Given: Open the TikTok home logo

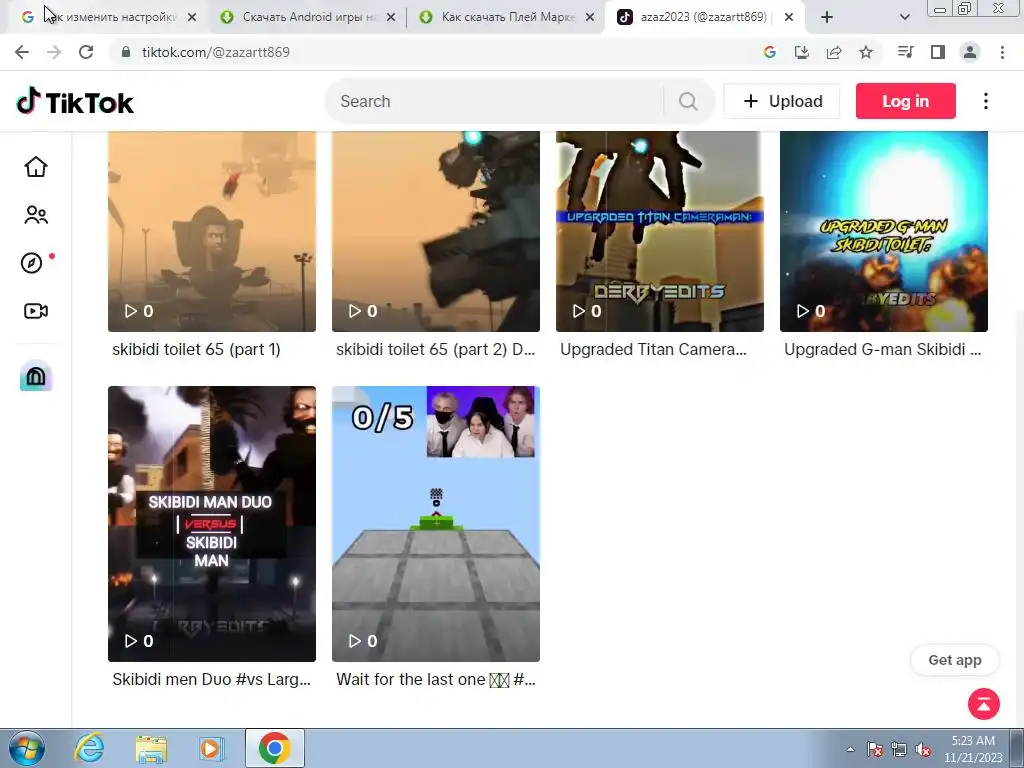Looking at the screenshot, I should click(75, 102).
